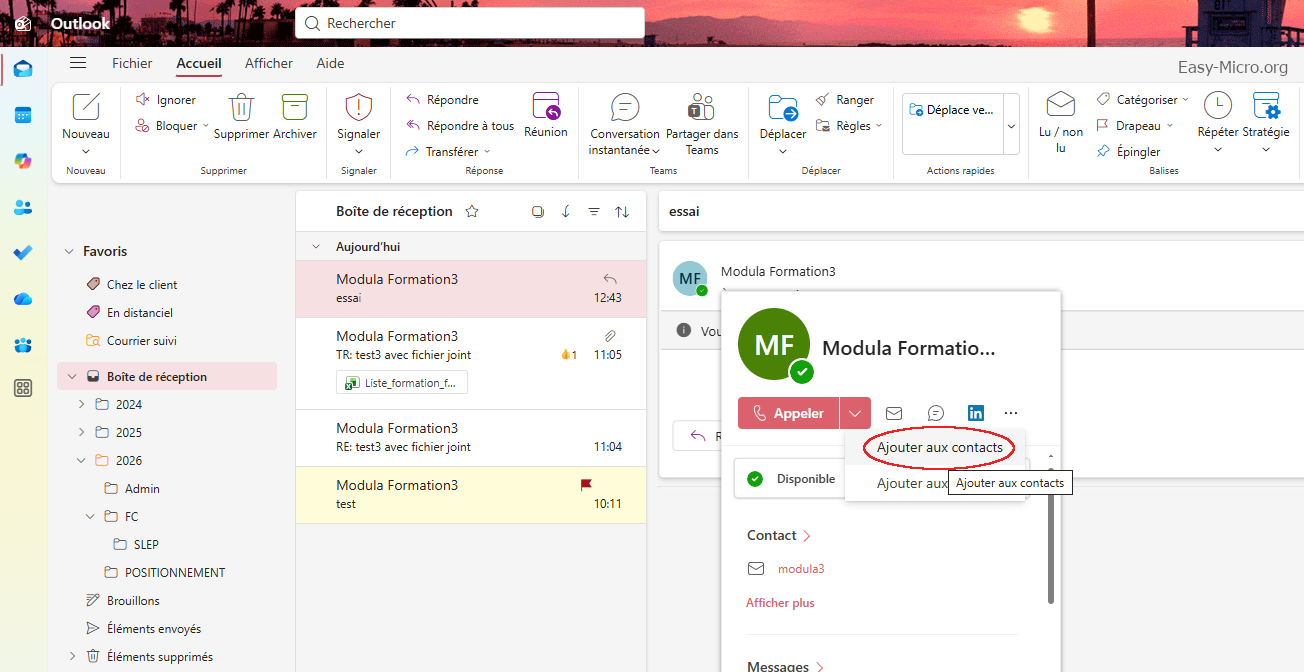Viewport: 1304px width, 672px height.
Task: Toggle the hamburger navigation pane button
Action: pos(78,63)
